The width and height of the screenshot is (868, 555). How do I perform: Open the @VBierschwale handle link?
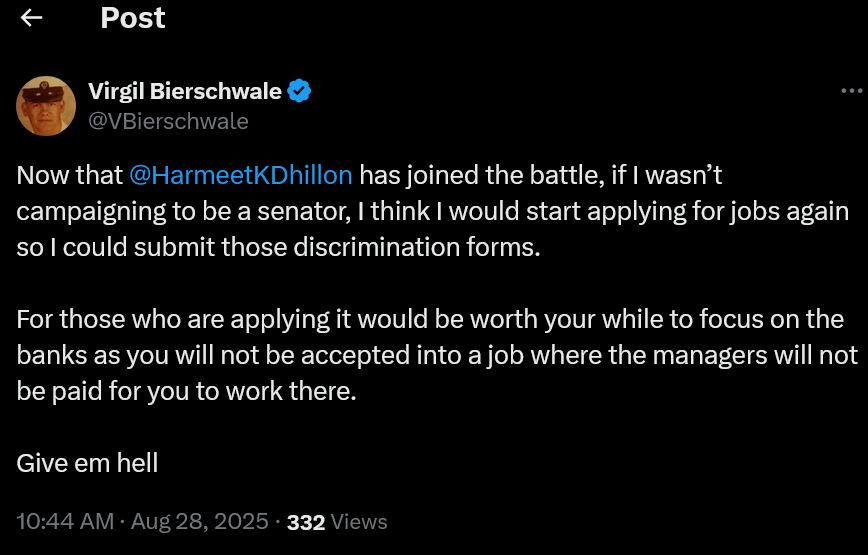coord(168,121)
